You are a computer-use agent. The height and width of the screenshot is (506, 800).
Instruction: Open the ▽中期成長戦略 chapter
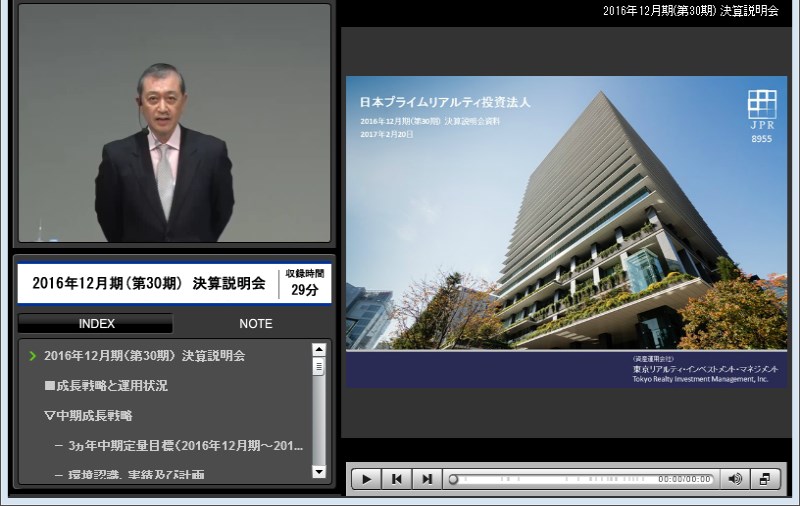[88, 416]
